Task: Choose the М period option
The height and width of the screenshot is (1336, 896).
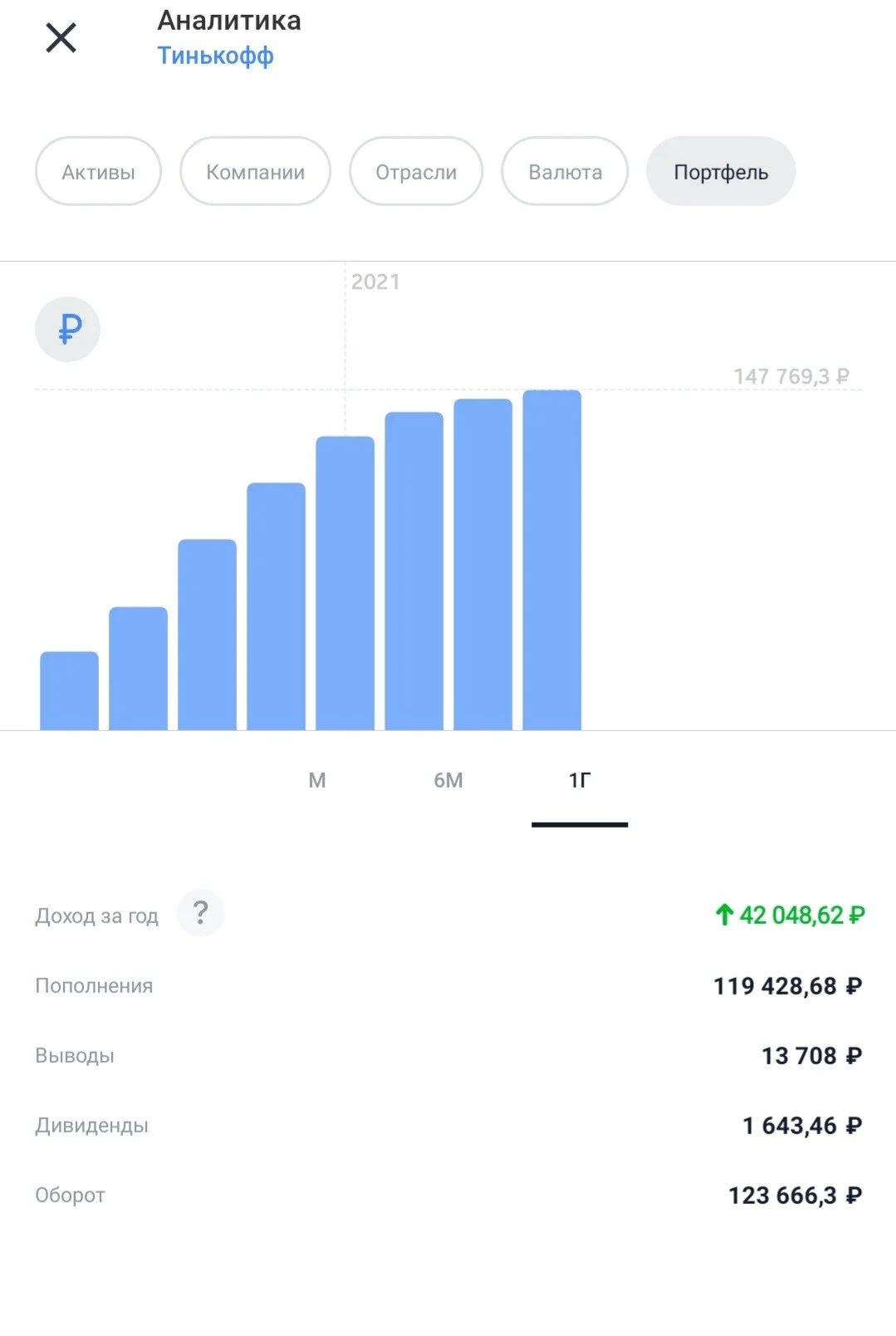Action: point(317,780)
